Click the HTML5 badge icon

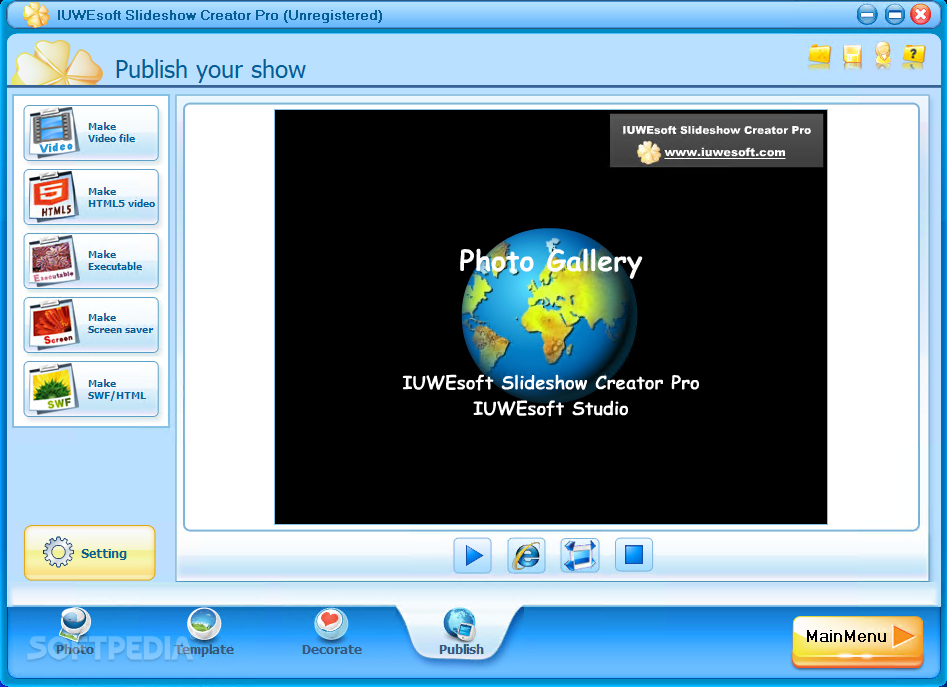click(54, 196)
